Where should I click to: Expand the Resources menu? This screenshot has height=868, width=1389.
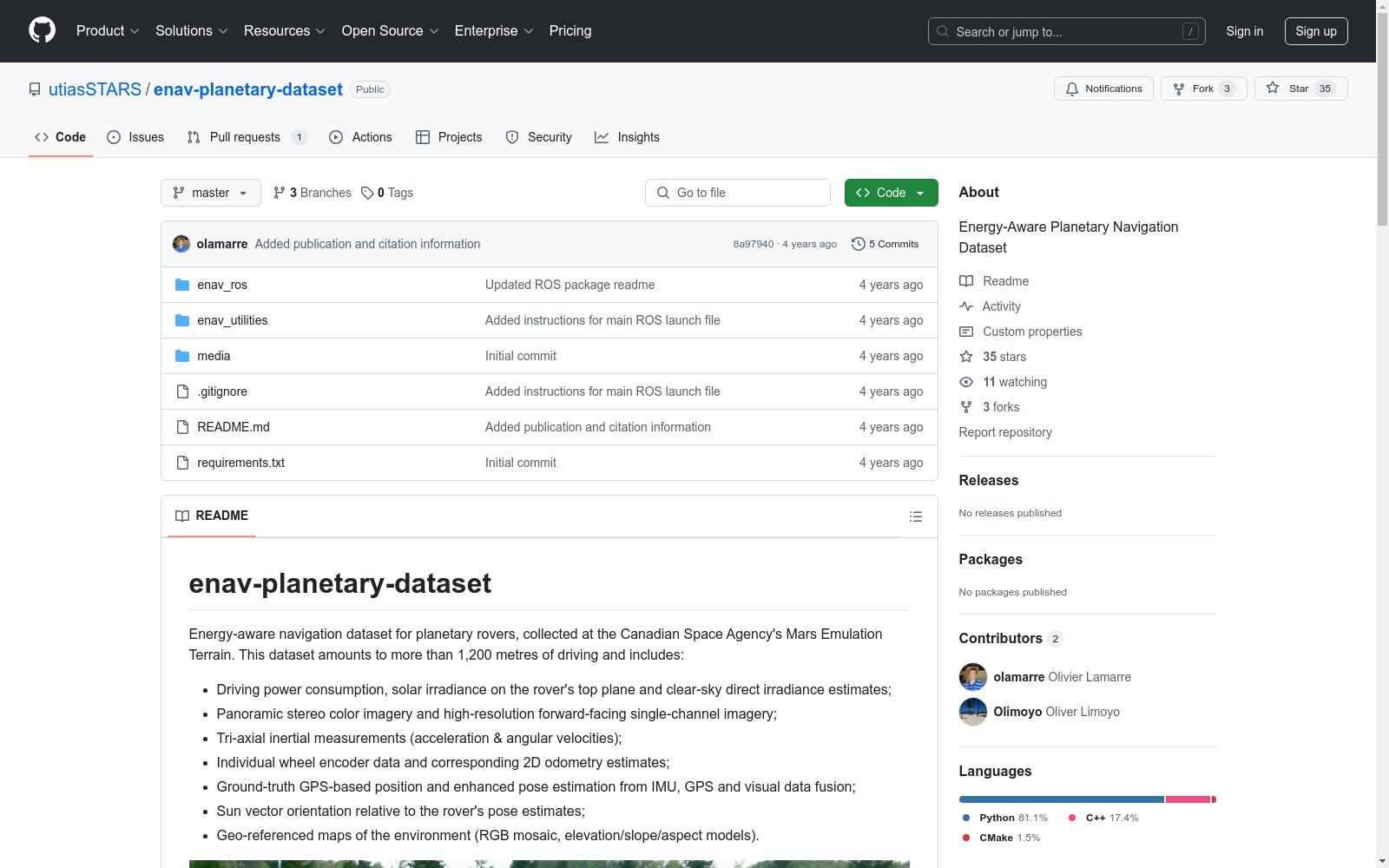pyautogui.click(x=285, y=30)
